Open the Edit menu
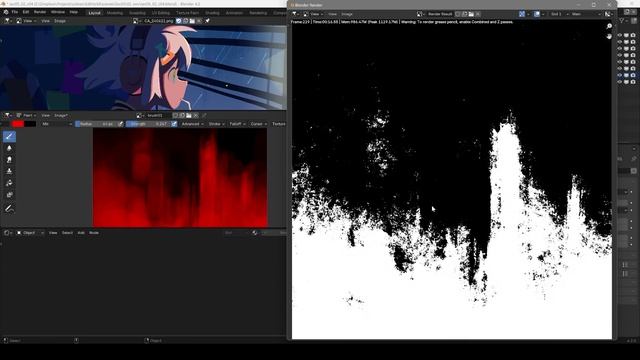 [x=26, y=12]
